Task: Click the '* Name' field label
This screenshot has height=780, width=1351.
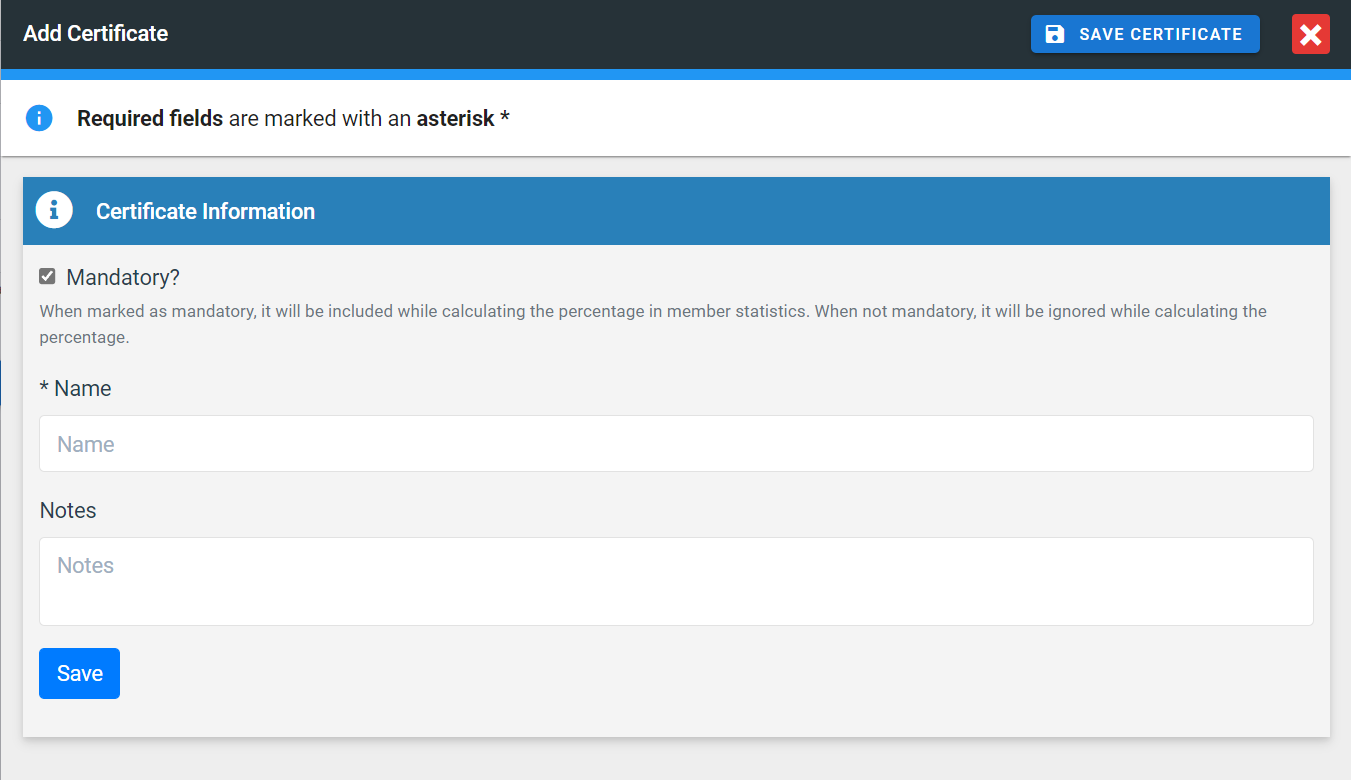Action: 76,388
